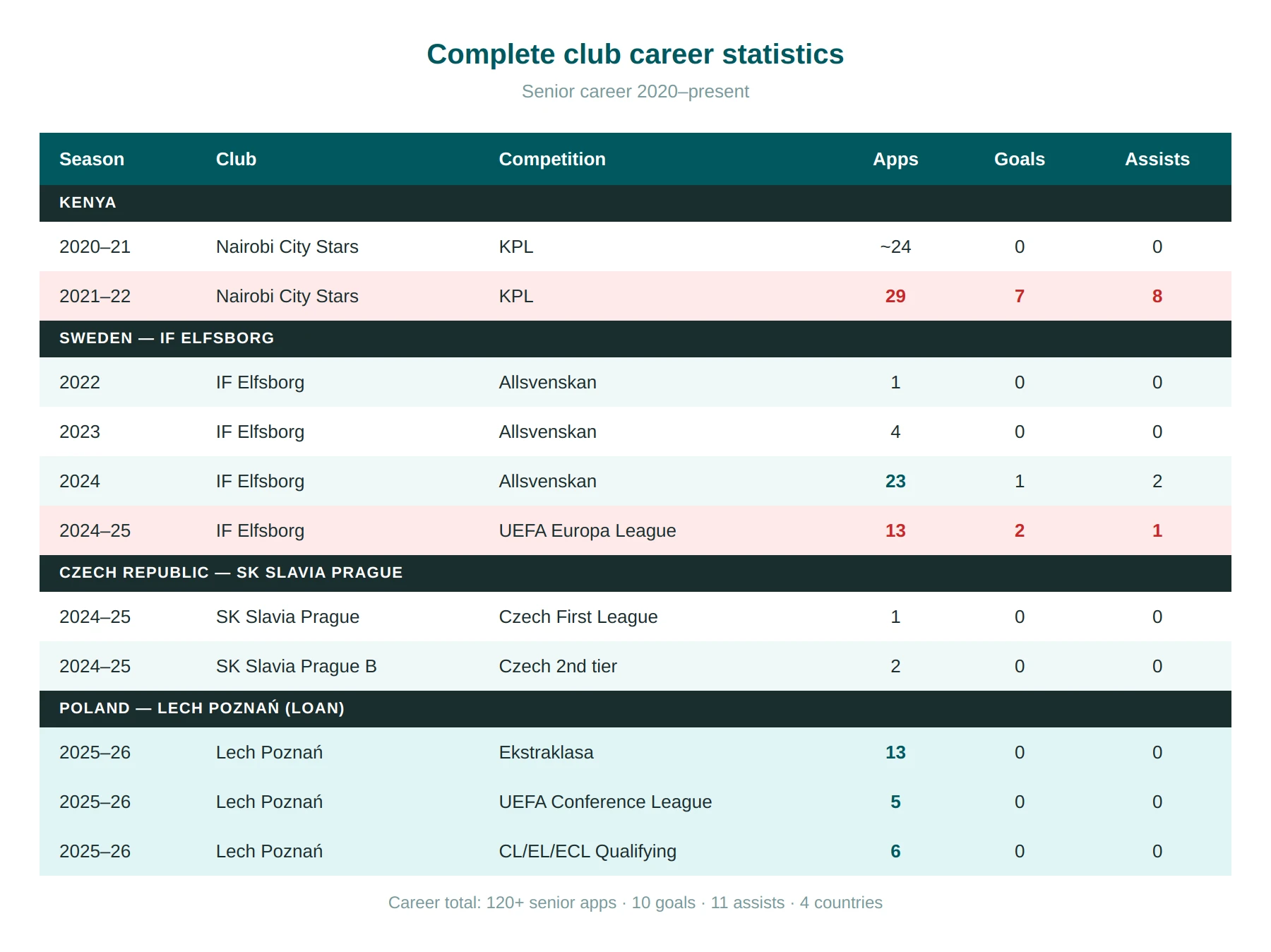Viewport: 1271px width, 952px height.
Task: Select the KENYA section header row
Action: [635, 203]
